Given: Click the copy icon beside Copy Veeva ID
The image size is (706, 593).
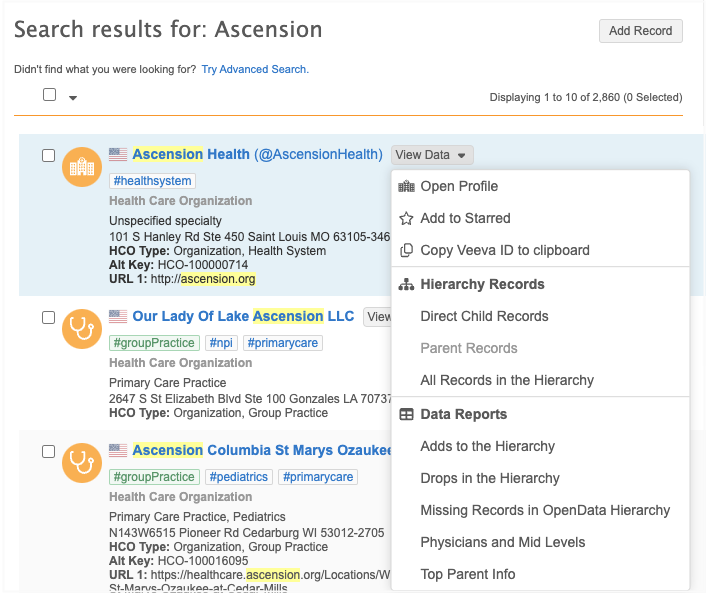Looking at the screenshot, I should (x=406, y=250).
